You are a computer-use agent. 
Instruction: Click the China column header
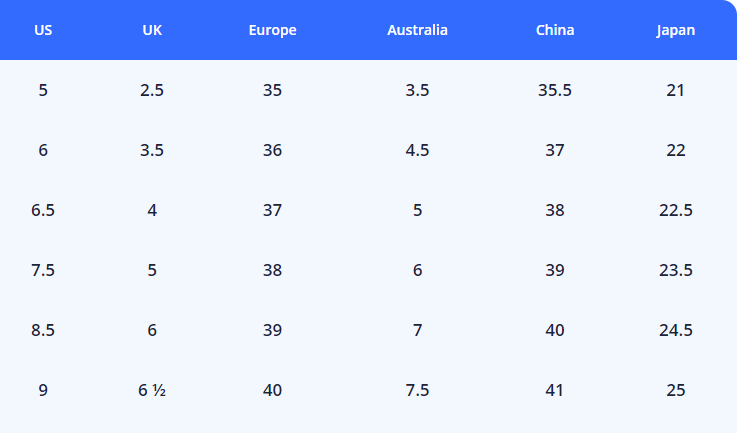pyautogui.click(x=555, y=30)
